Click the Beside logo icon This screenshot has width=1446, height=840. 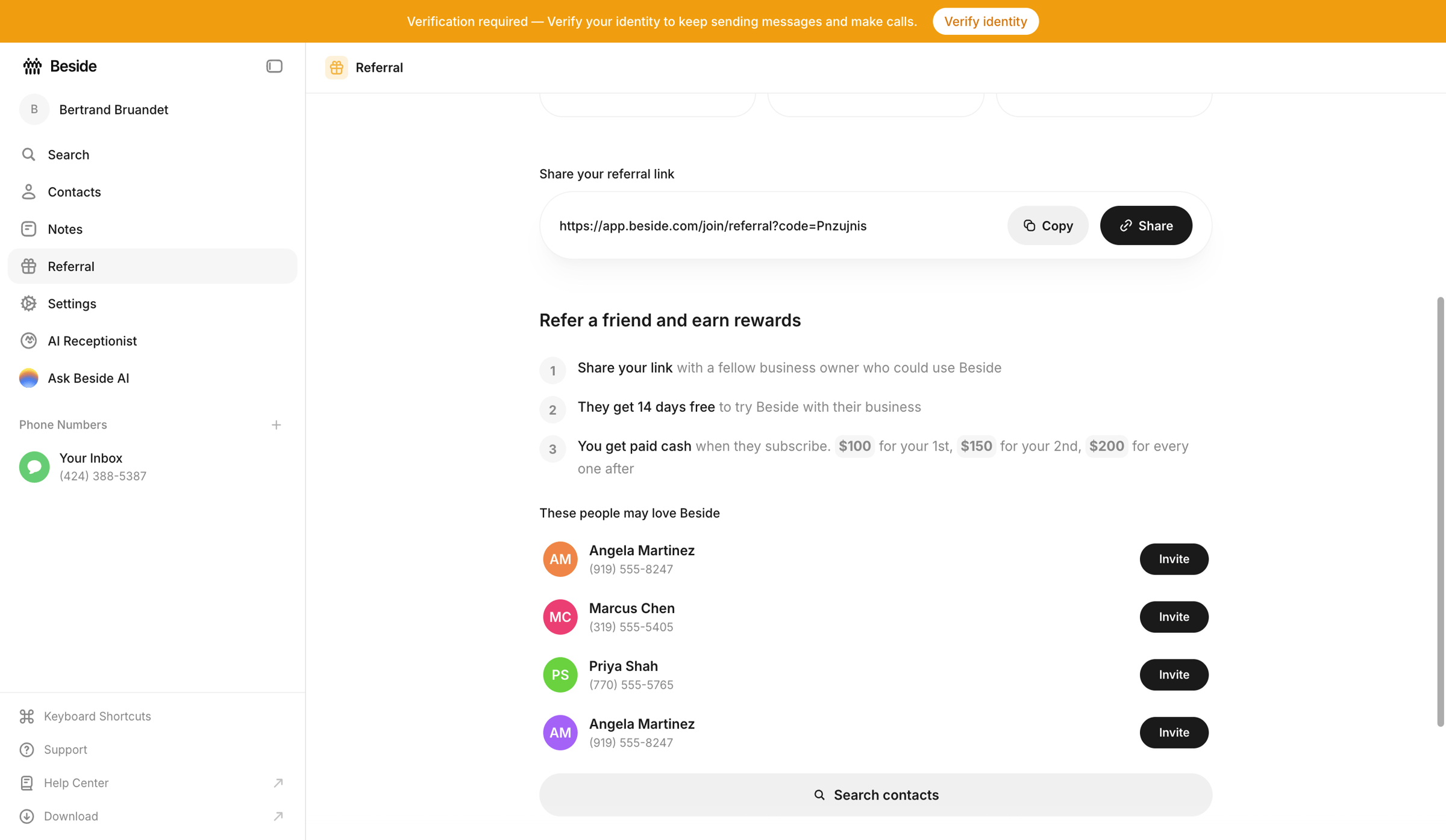[32, 66]
